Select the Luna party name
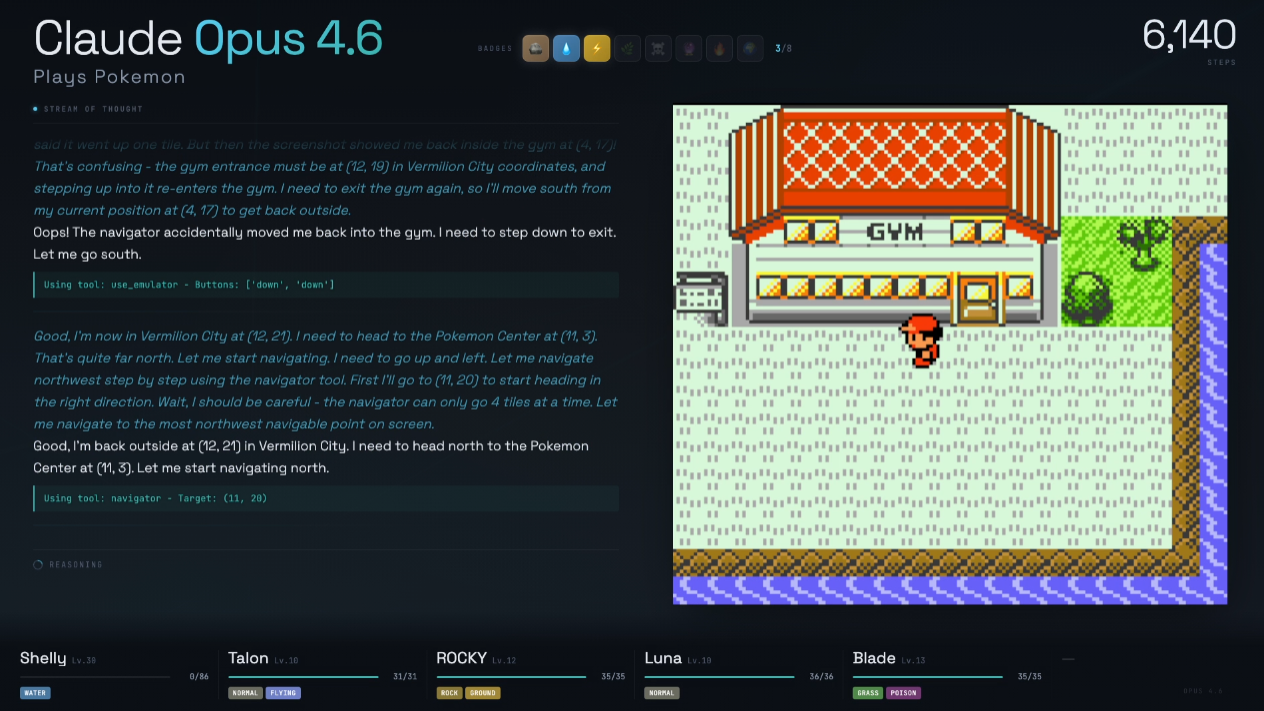 click(663, 658)
